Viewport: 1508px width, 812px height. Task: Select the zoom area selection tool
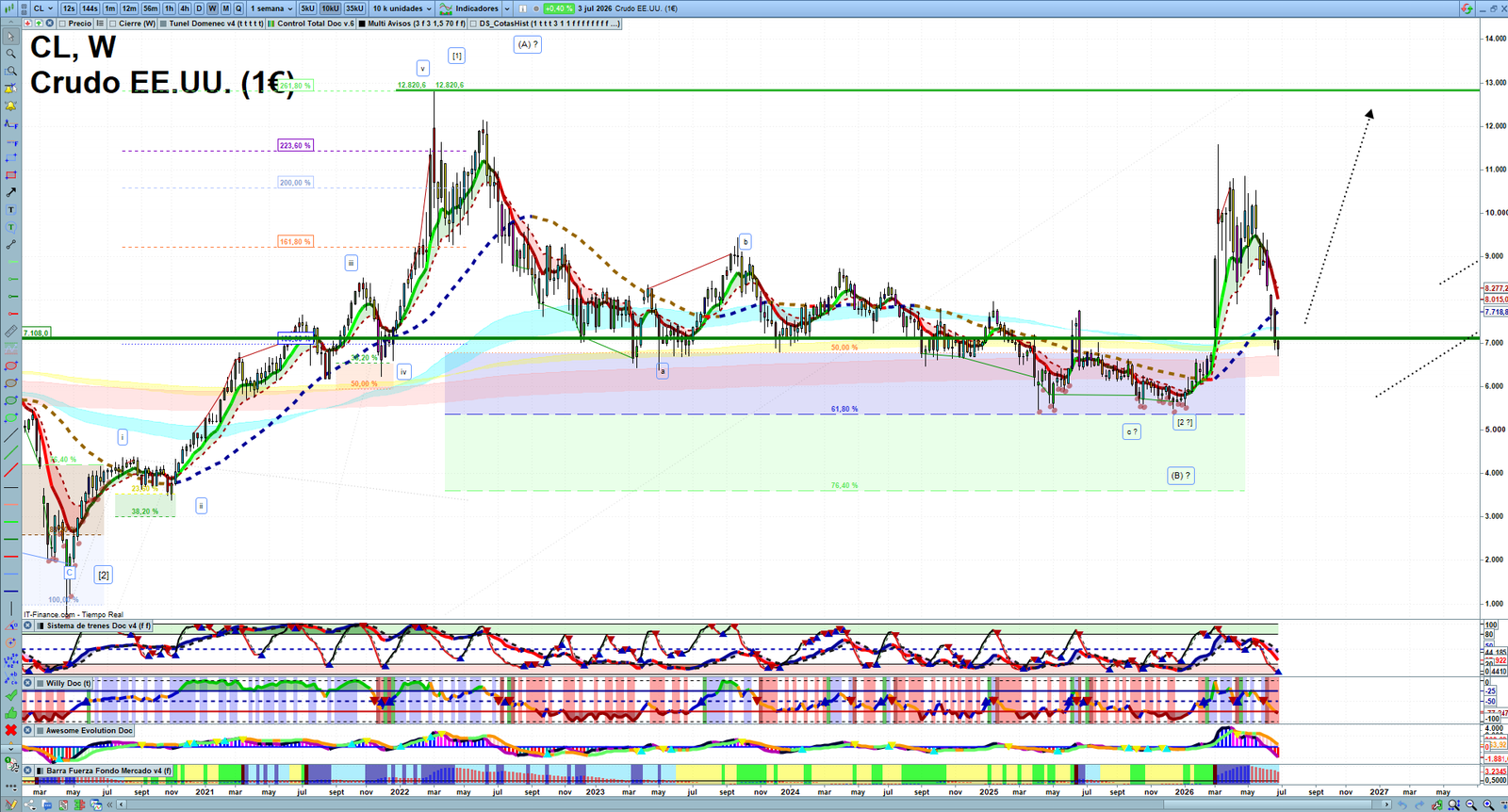(11, 71)
